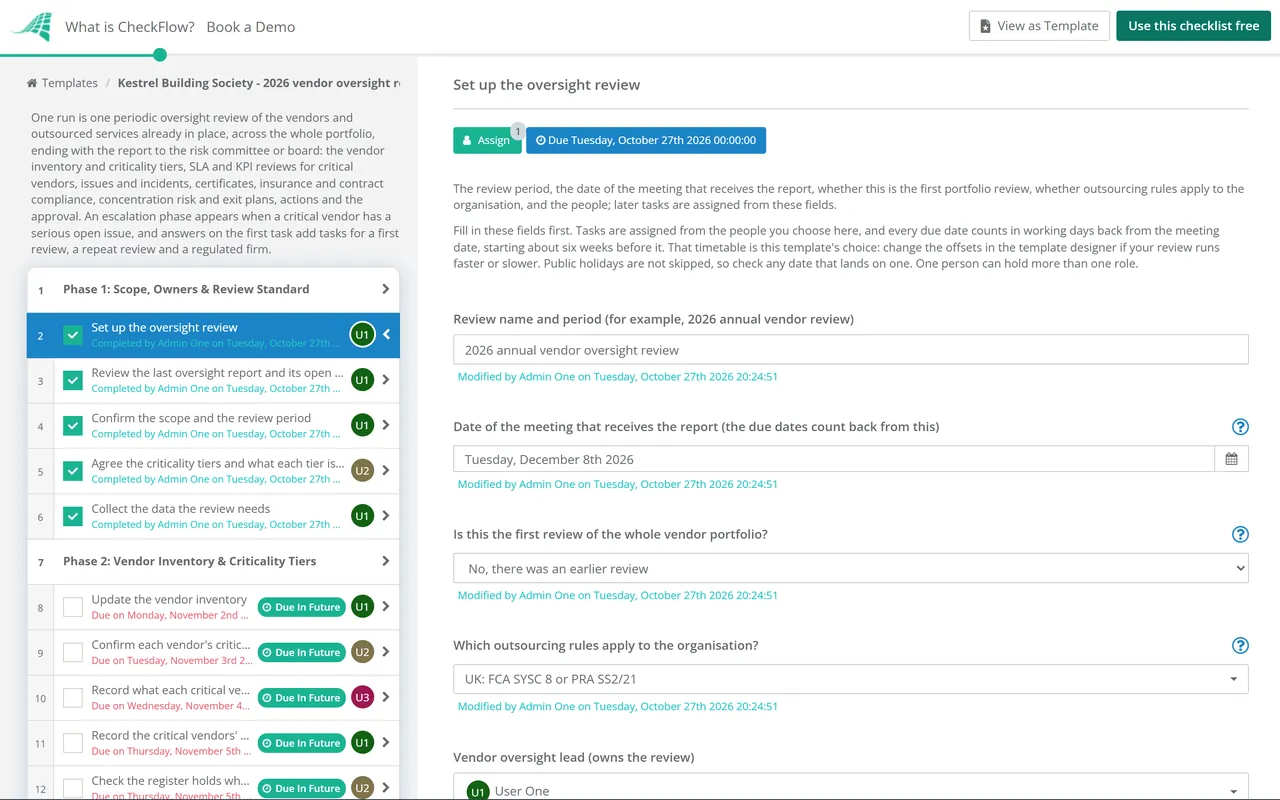The image size is (1280, 800).
Task: Click the '1' badge on Assign
Action: [518, 130]
